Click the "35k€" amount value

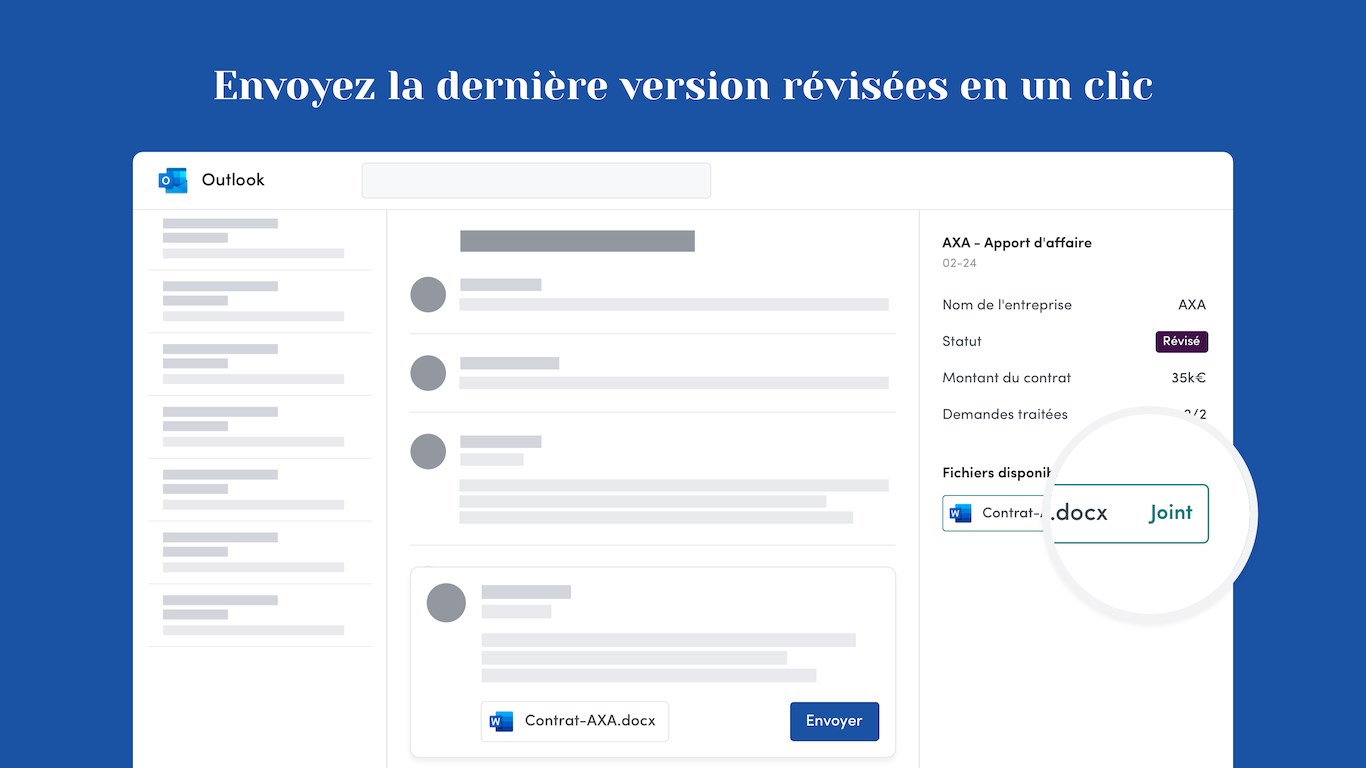(1189, 378)
